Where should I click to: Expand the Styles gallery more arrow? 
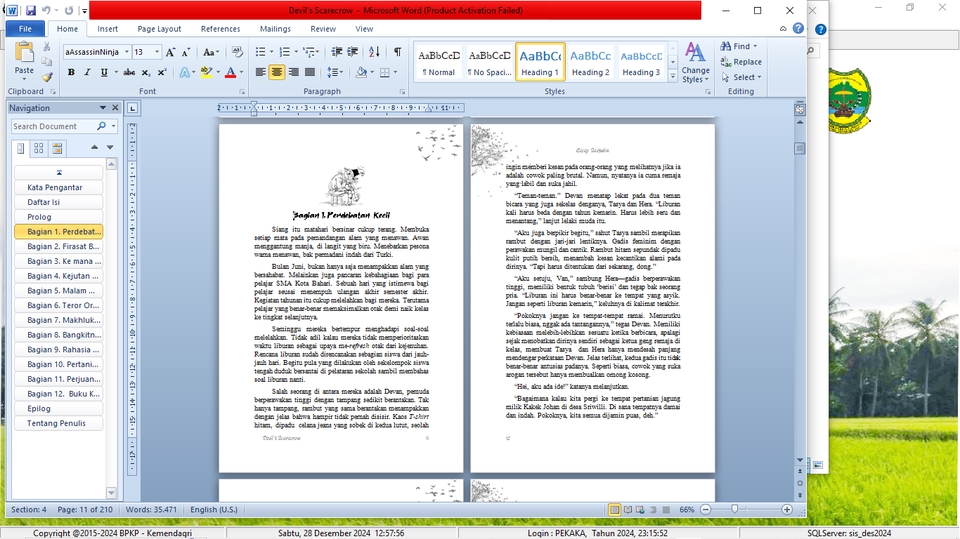[672, 77]
